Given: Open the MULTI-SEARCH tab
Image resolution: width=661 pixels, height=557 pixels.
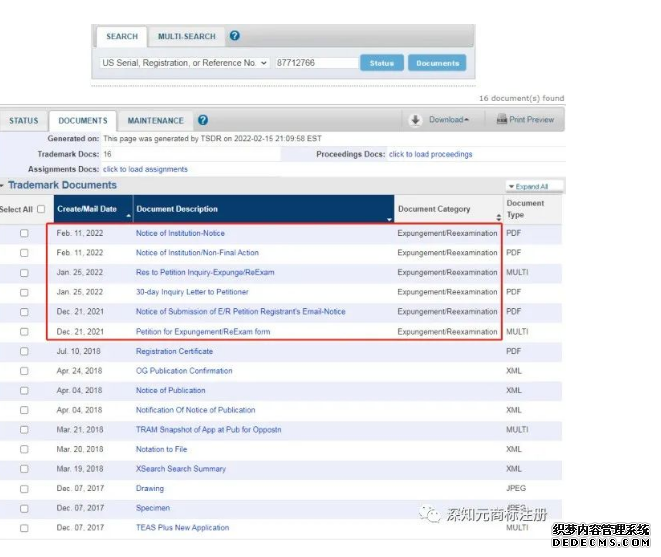Looking at the screenshot, I should tap(186, 37).
